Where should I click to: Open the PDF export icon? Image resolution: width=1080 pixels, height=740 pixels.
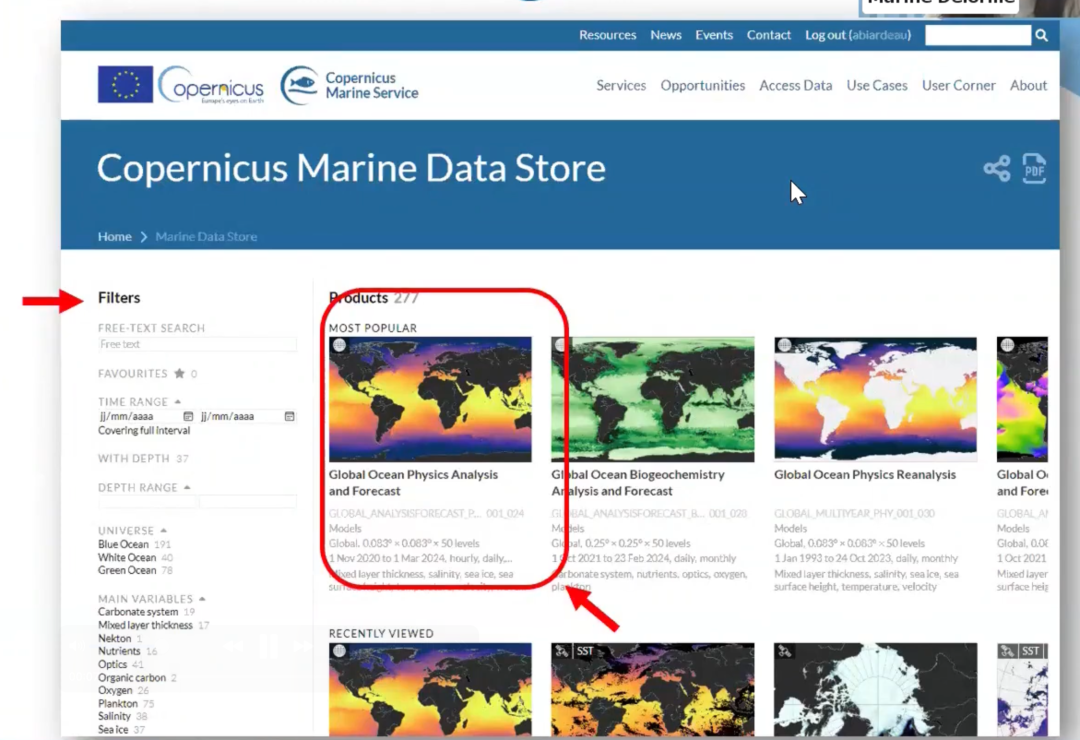click(1034, 168)
